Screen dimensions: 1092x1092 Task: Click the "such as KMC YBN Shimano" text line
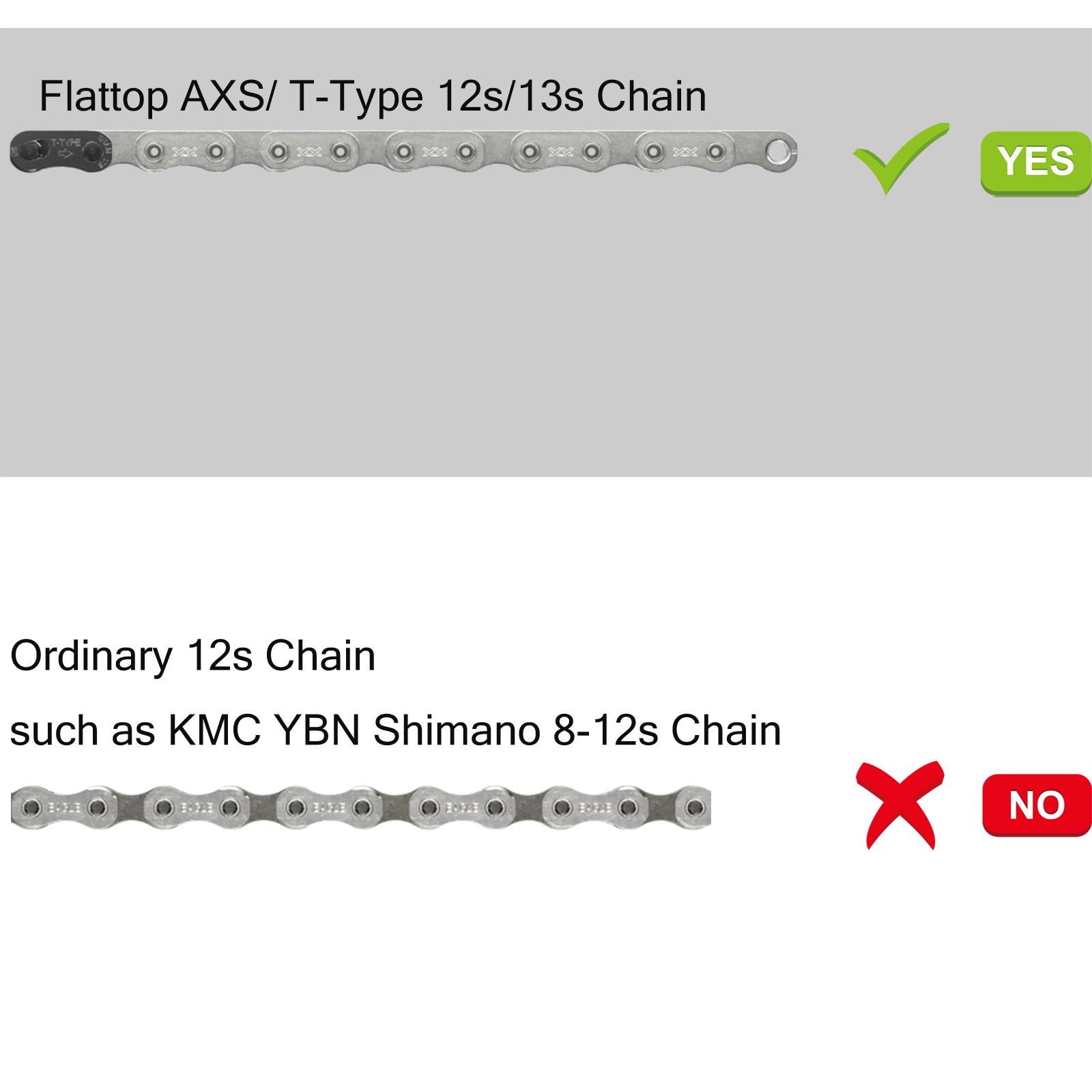(x=395, y=730)
